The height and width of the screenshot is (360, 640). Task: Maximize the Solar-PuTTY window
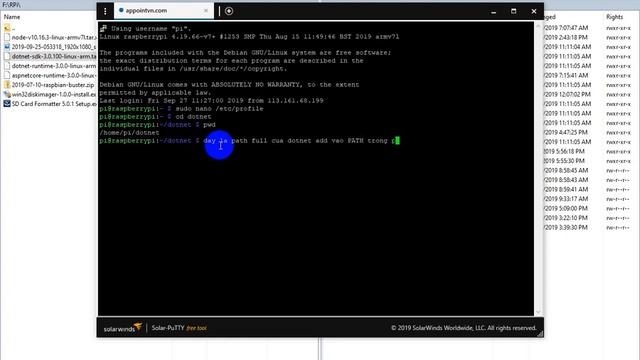tap(513, 11)
